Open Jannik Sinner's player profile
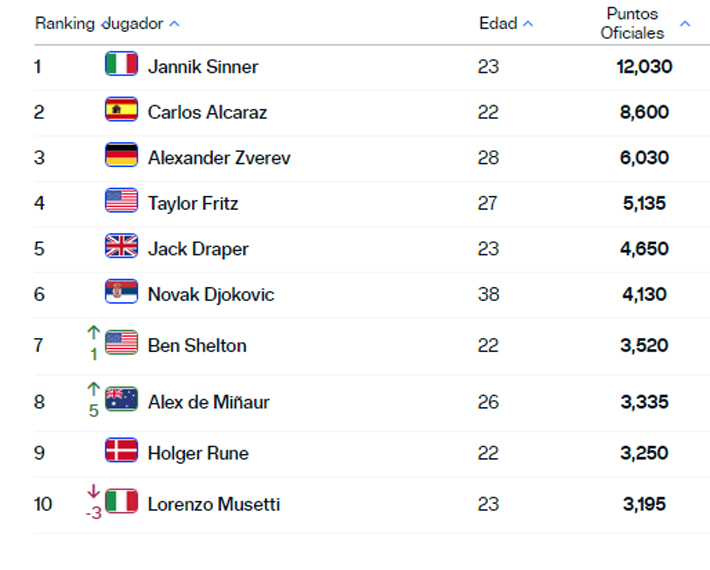 203,67
